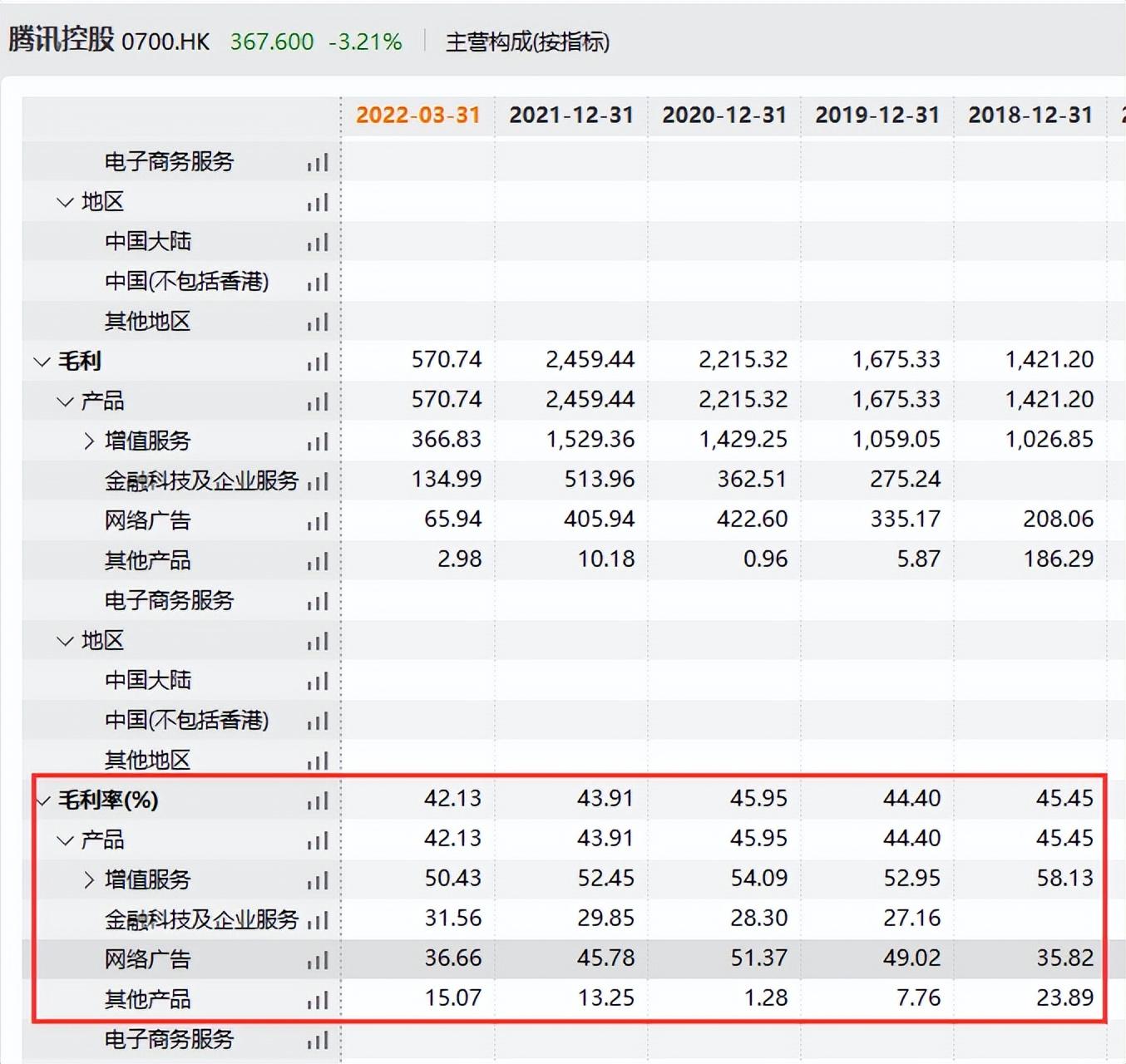The width and height of the screenshot is (1126, 1064).
Task: Click the cell value 27.16
Action: pyautogui.click(x=911, y=919)
